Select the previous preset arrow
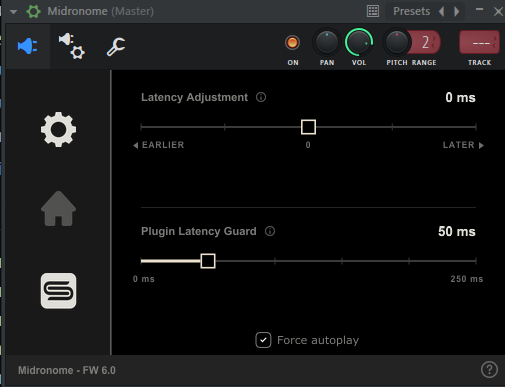Viewport: 505px width, 387px height. 441,11
